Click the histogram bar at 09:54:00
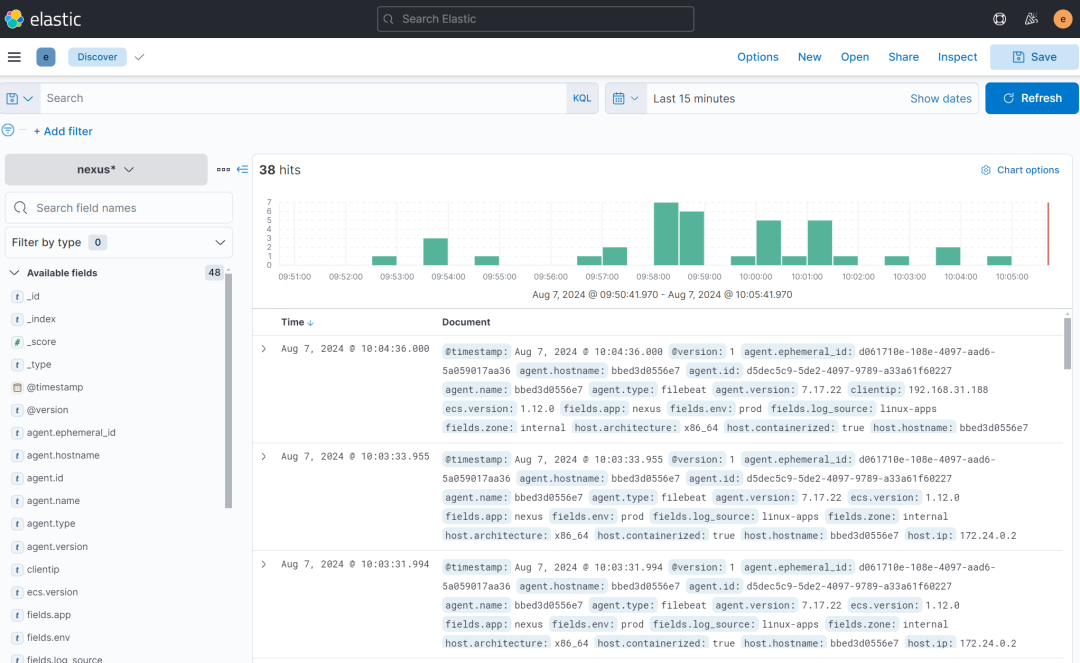 click(435, 252)
